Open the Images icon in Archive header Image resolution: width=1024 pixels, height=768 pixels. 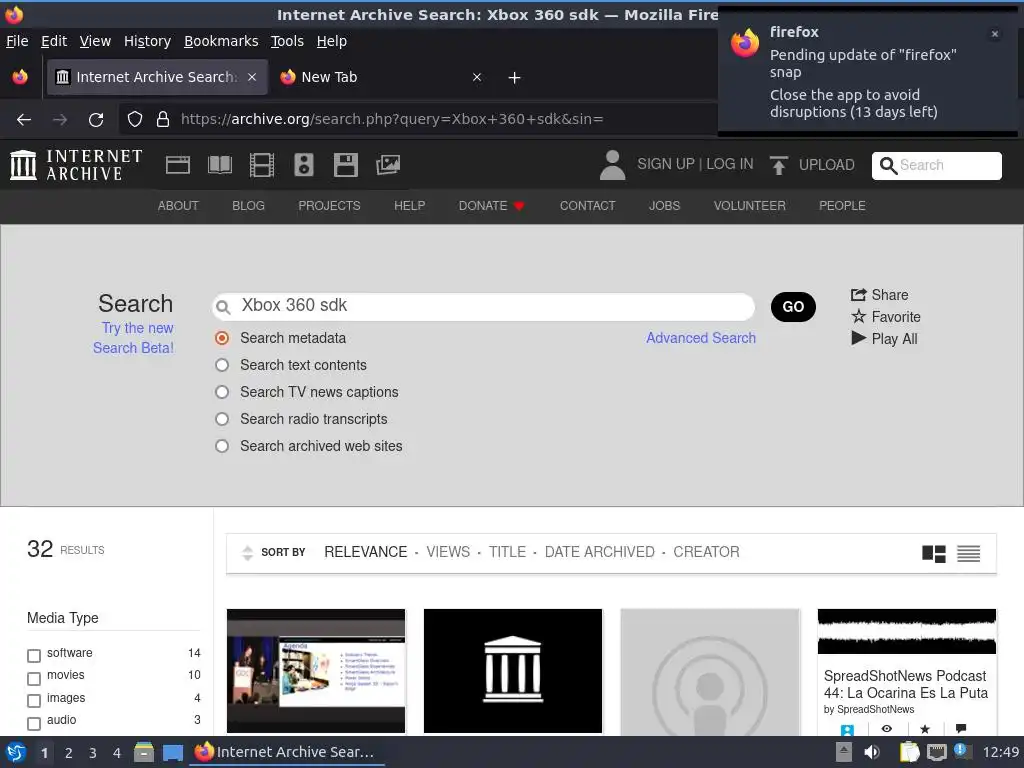pos(388,165)
